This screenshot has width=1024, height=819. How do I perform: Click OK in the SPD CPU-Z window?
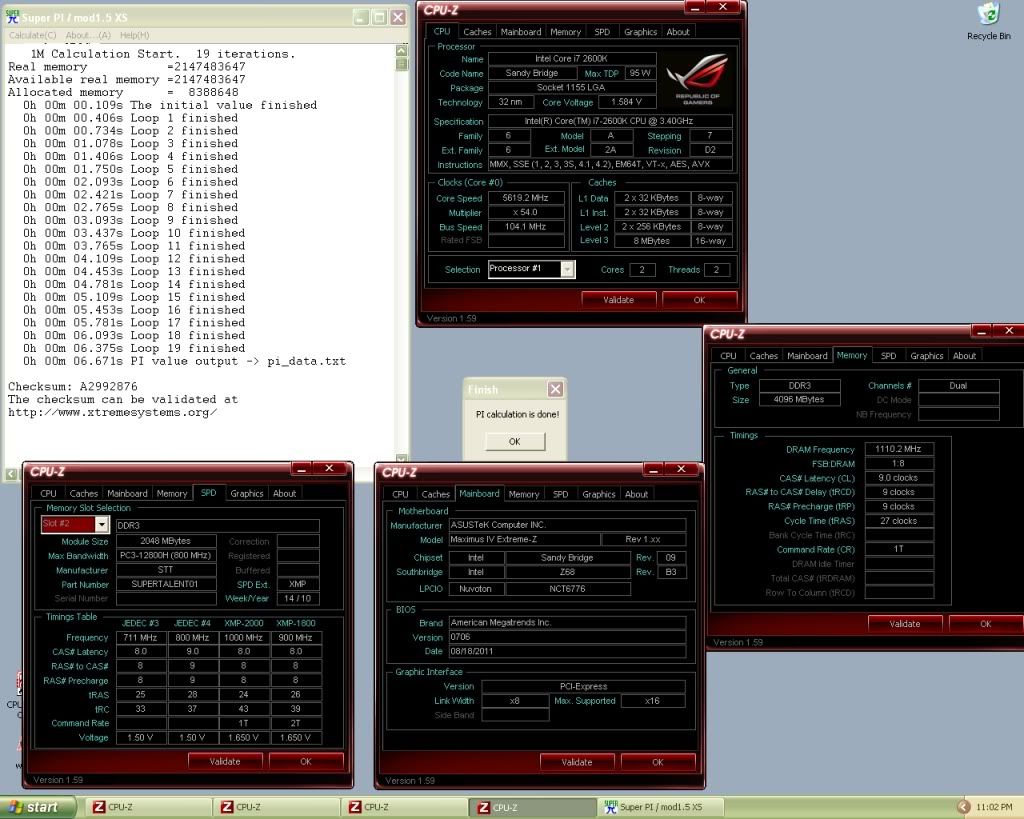pyautogui.click(x=305, y=761)
